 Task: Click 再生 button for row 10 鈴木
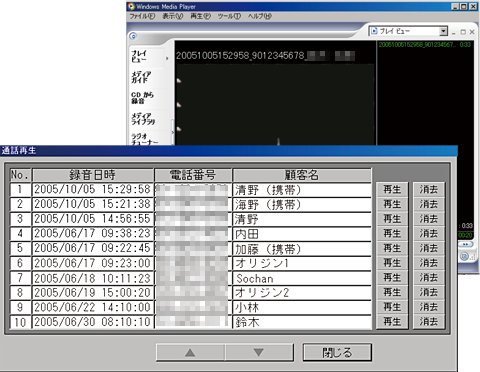(392, 322)
